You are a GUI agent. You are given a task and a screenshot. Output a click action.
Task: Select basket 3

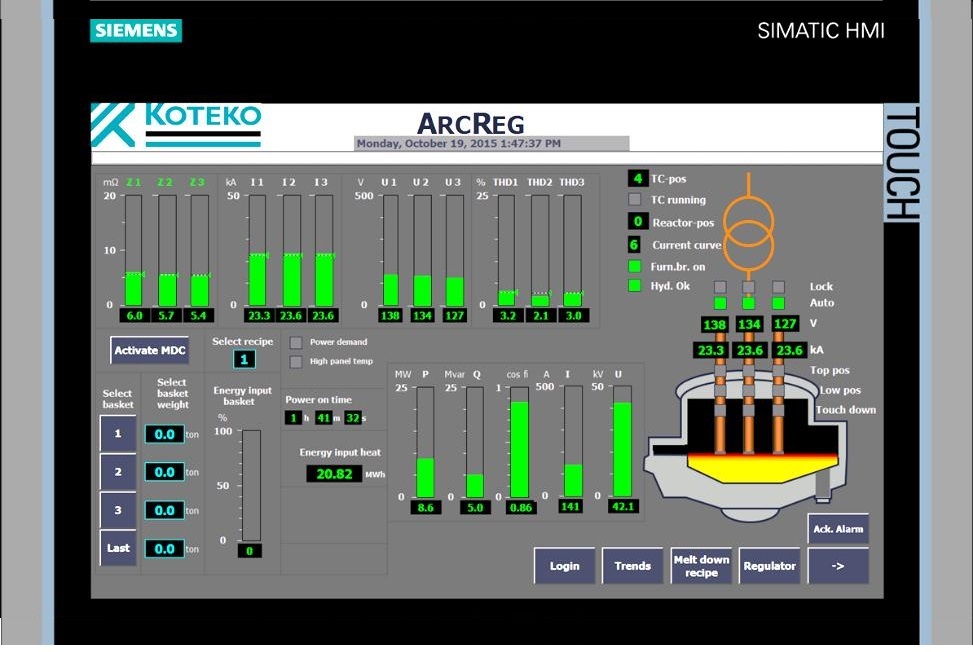[x=118, y=510]
